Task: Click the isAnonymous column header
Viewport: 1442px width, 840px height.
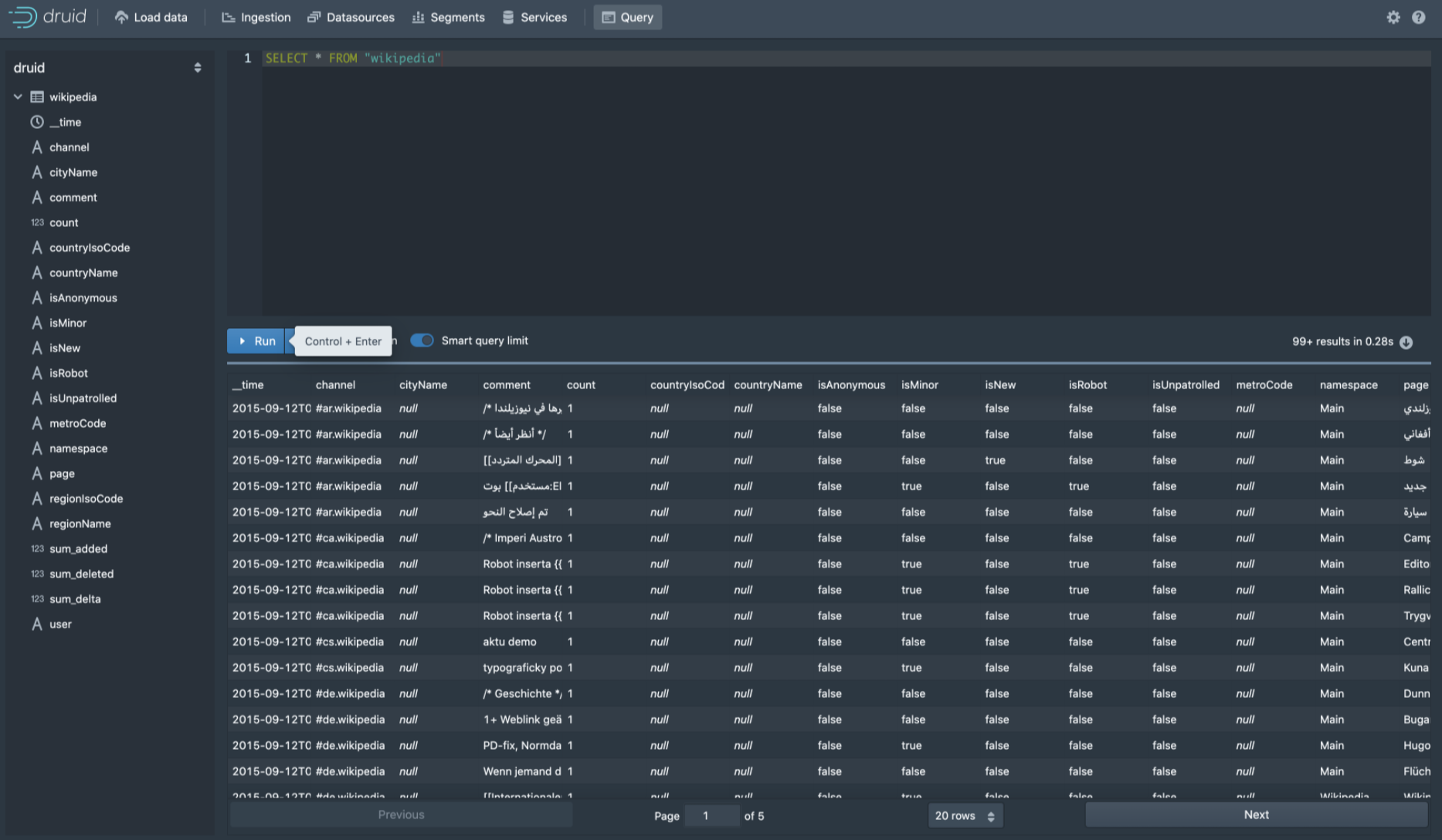Action: coord(856,384)
